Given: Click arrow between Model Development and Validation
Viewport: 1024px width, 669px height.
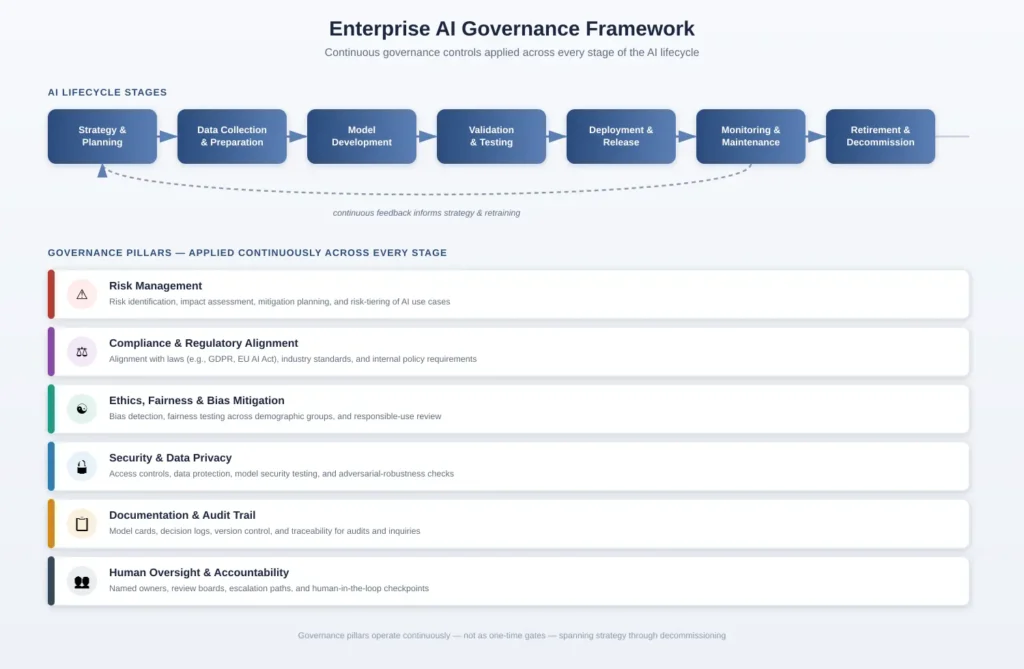Looking at the screenshot, I should tap(426, 136).
